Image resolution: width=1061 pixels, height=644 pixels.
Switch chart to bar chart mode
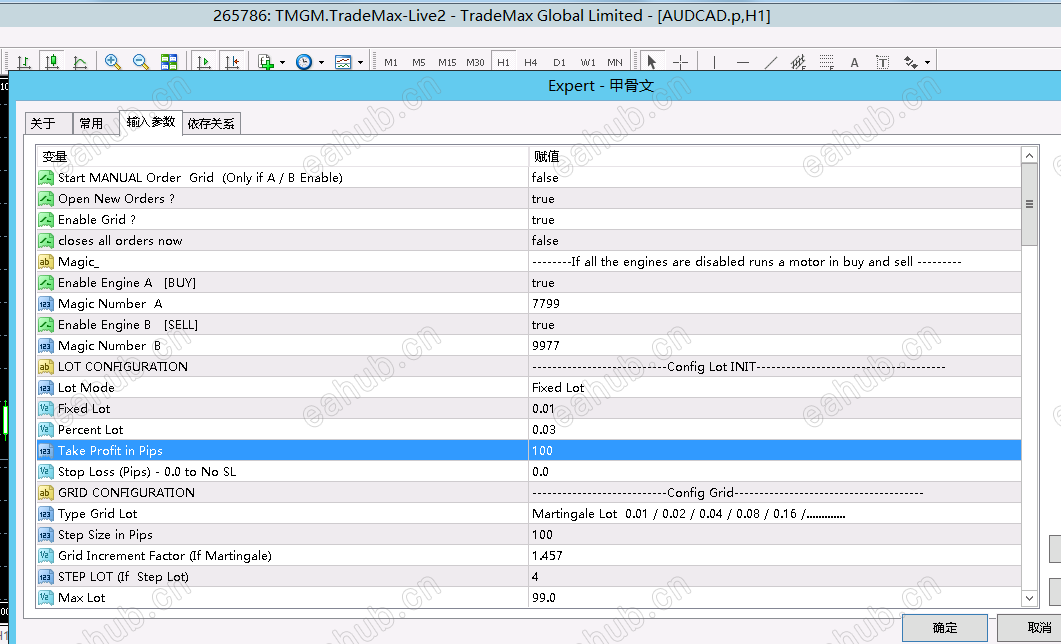point(24,62)
